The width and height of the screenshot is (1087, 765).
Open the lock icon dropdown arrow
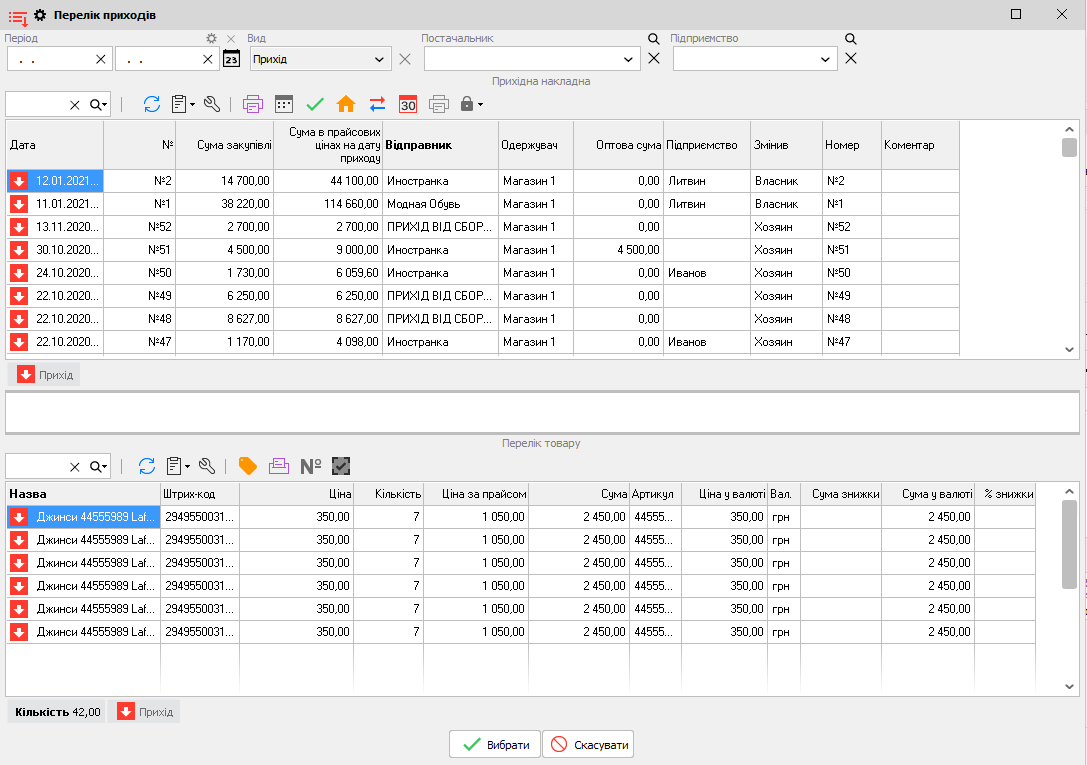coord(481,104)
